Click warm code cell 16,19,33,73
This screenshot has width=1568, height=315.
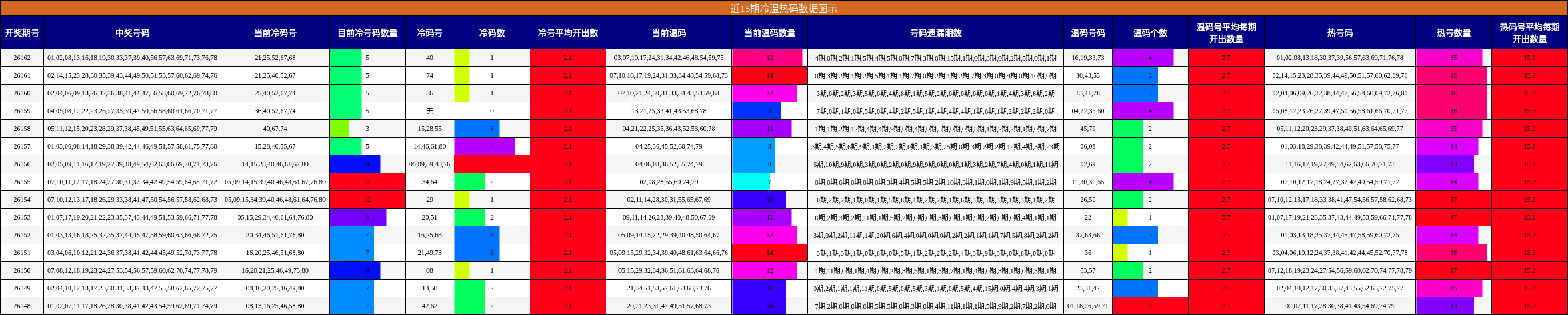coord(1088,58)
